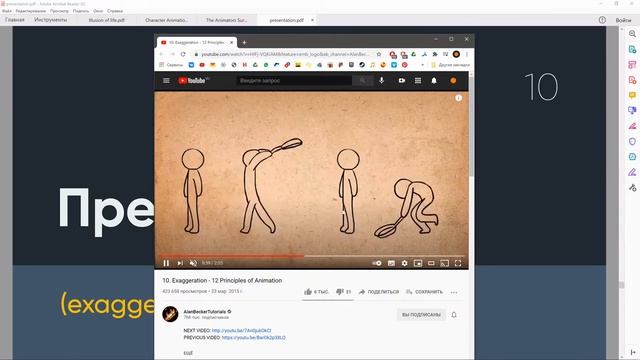Close the Exaggeration Chrome tab
640x360 pixels.
[231, 42]
